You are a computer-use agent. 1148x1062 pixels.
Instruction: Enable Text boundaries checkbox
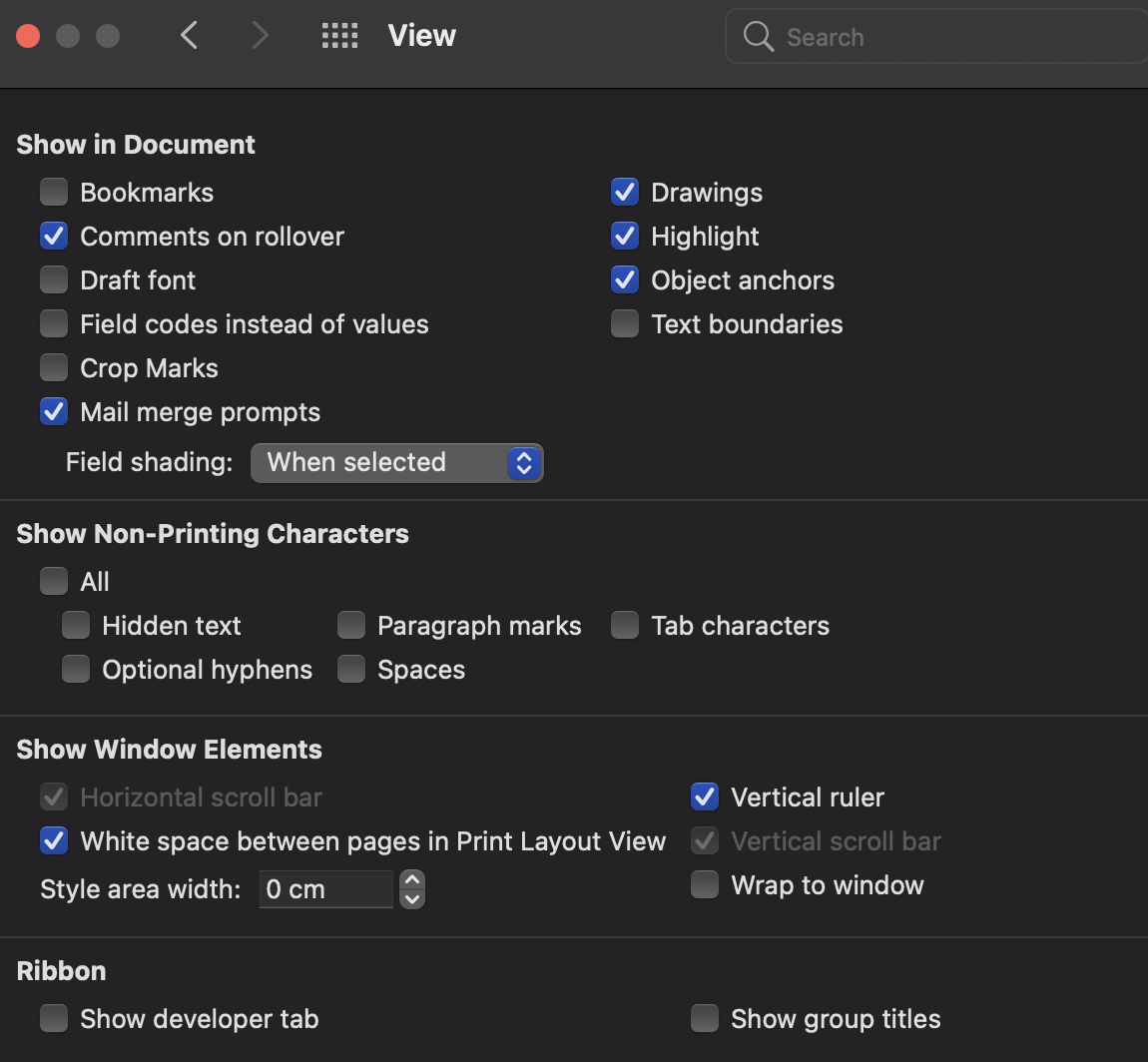(625, 324)
